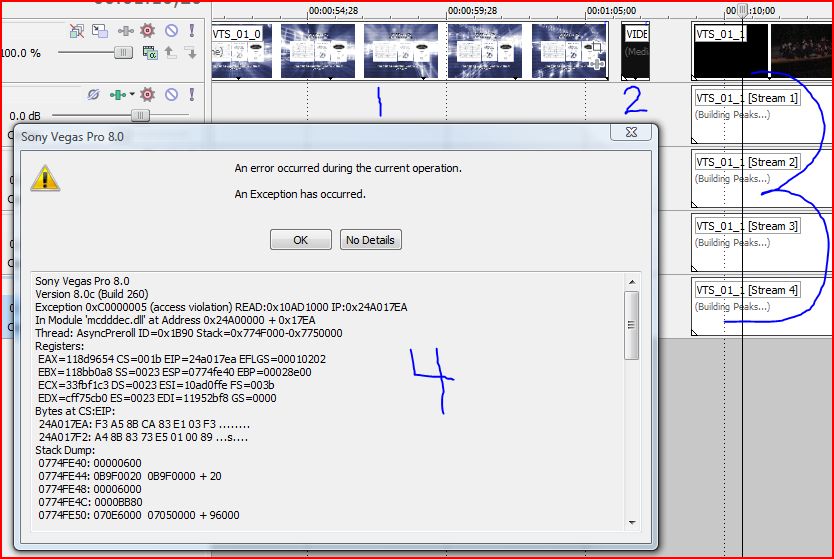Select the video track compositing mode icon

point(148,52)
